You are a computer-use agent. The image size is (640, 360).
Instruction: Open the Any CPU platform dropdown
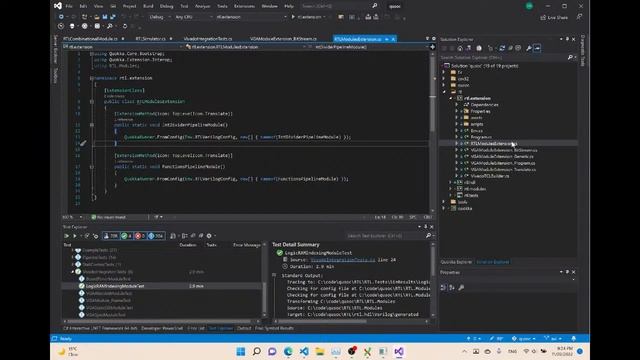(x=194, y=17)
